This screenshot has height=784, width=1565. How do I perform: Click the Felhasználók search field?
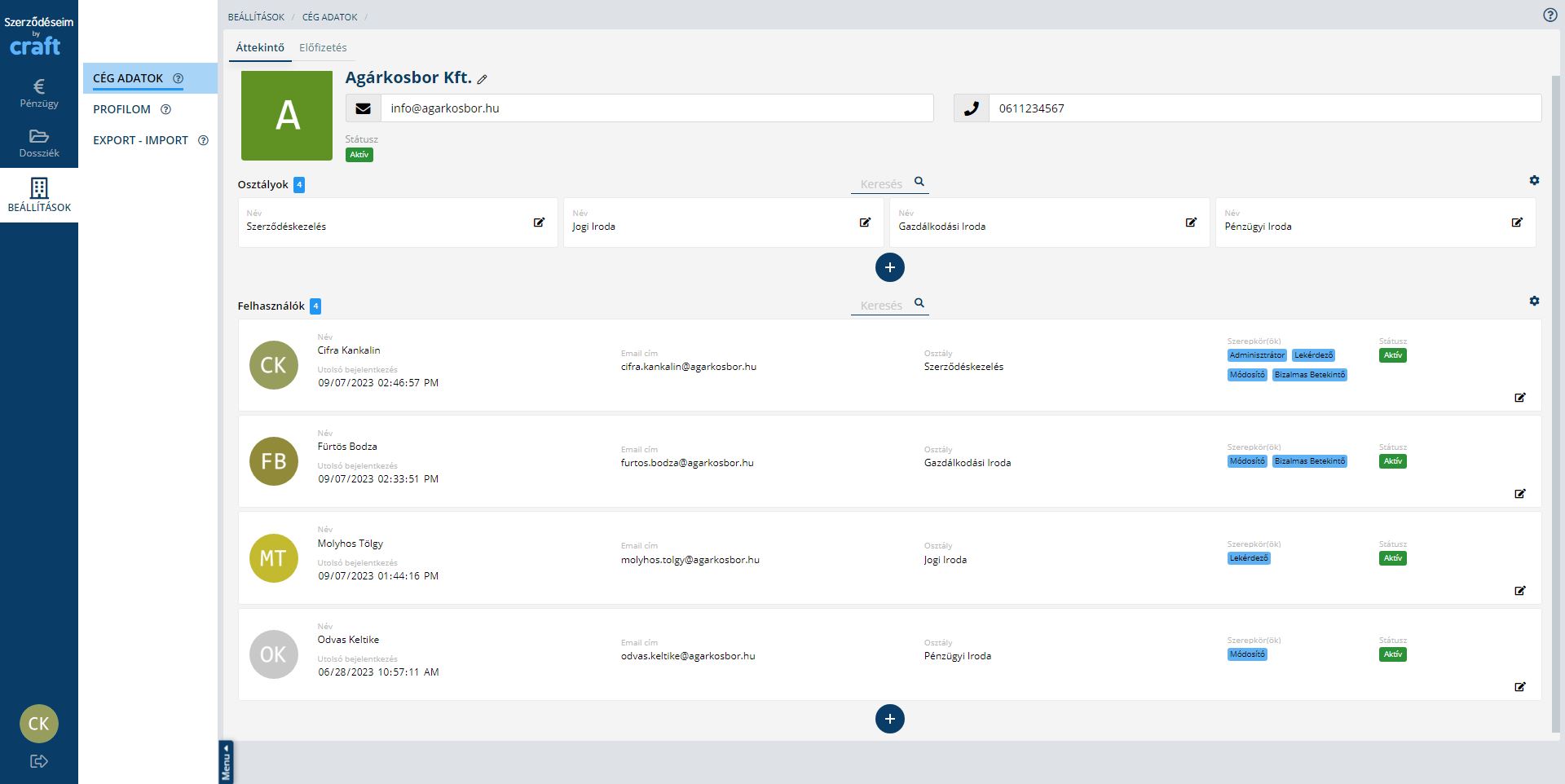pos(882,306)
